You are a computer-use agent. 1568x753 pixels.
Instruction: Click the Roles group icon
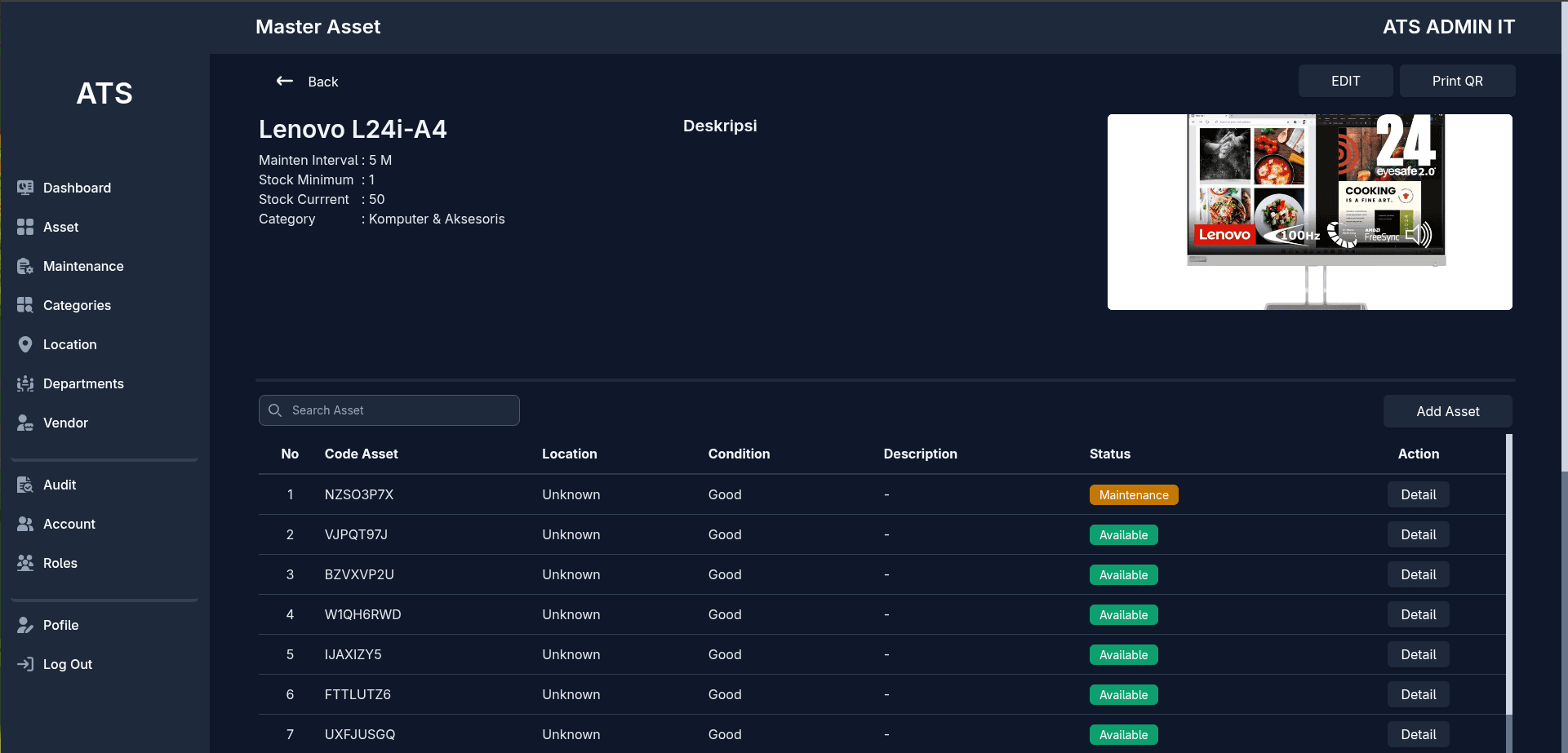click(24, 563)
